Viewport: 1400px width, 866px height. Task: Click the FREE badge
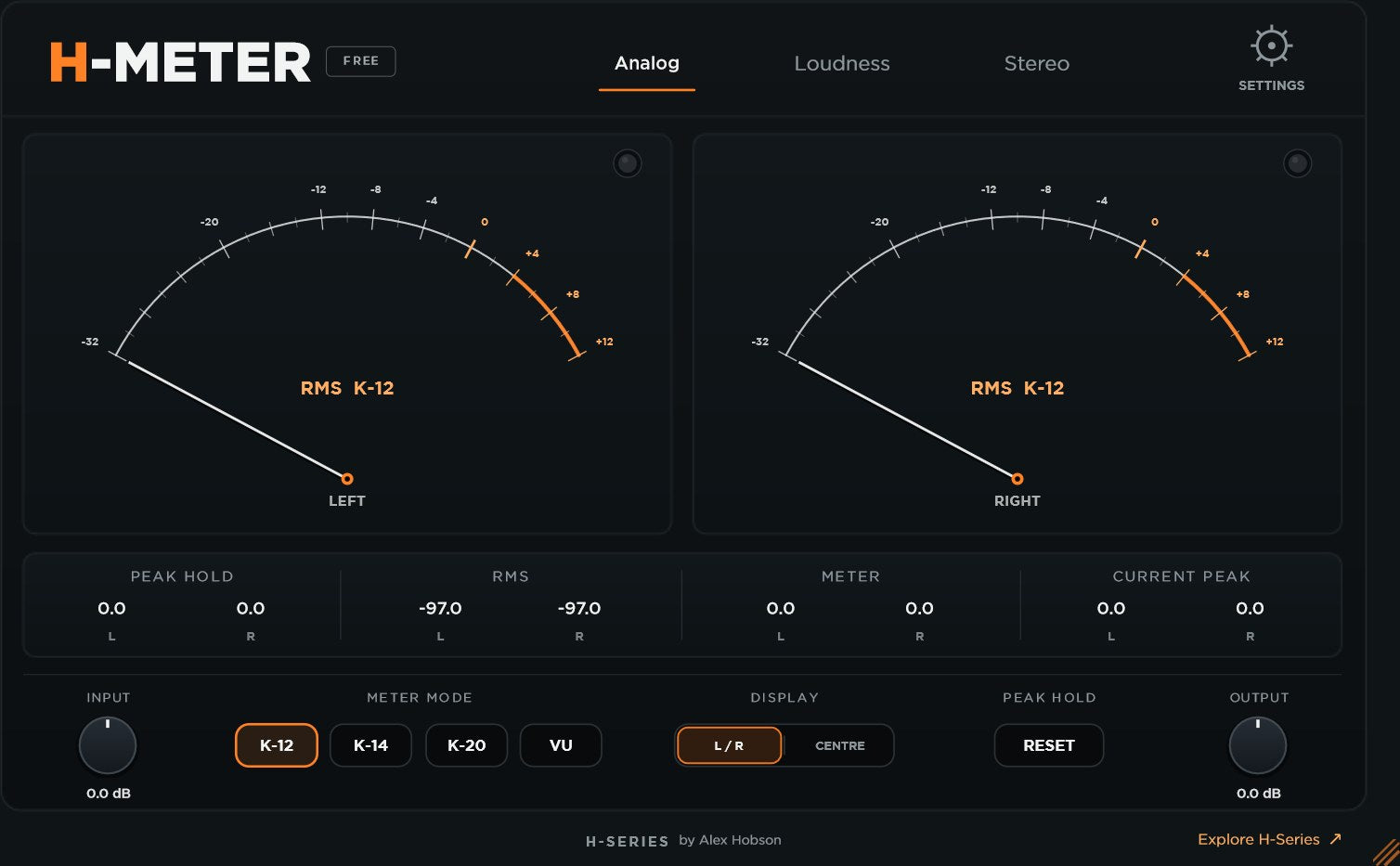pos(361,61)
